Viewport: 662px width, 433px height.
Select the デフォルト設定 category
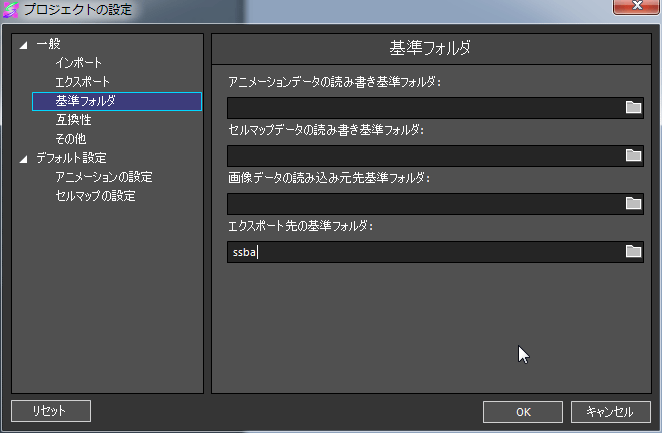[71, 158]
